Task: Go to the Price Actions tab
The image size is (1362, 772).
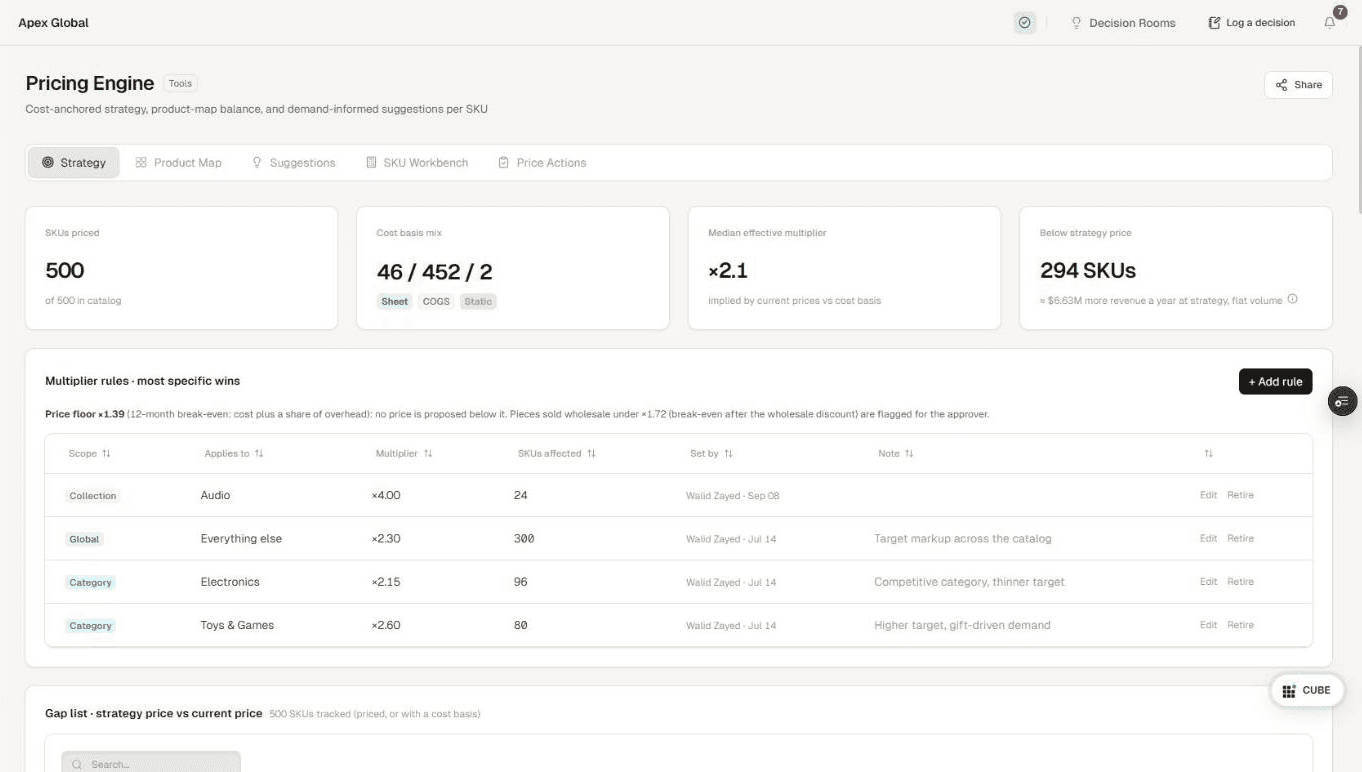Action: (x=542, y=163)
